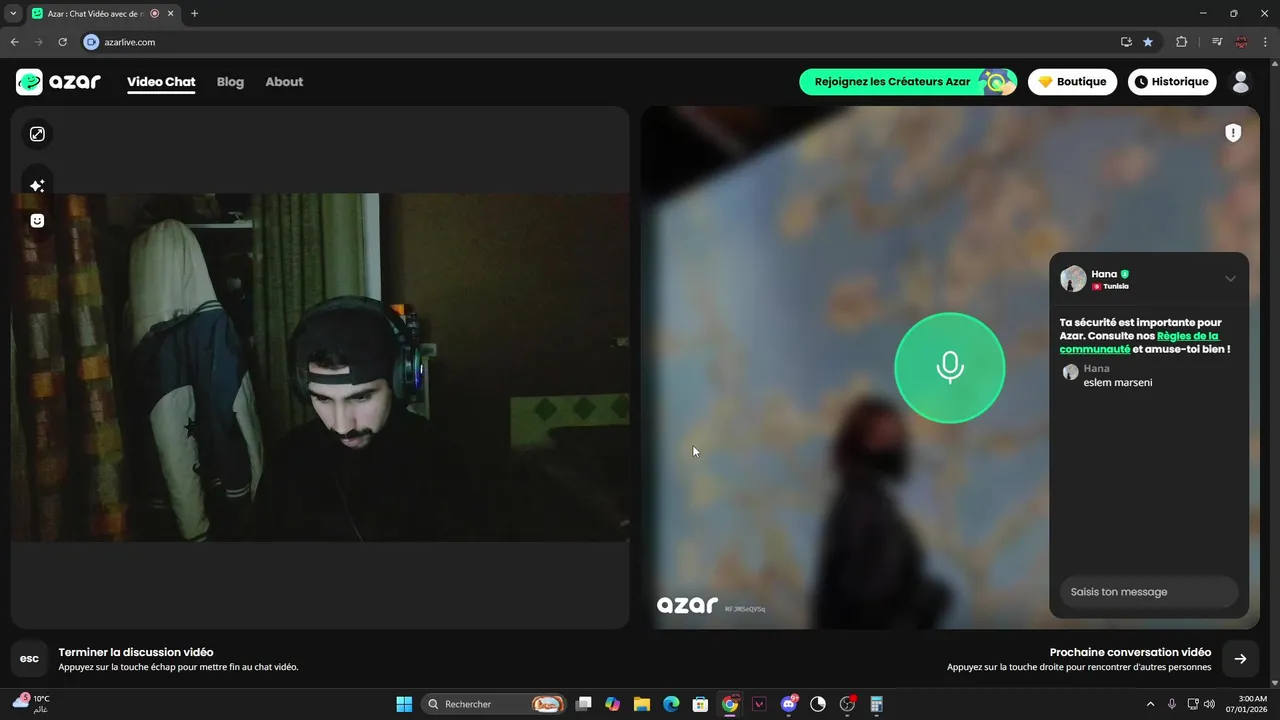Close the Azar browser tab
1280x720 pixels.
(x=171, y=14)
